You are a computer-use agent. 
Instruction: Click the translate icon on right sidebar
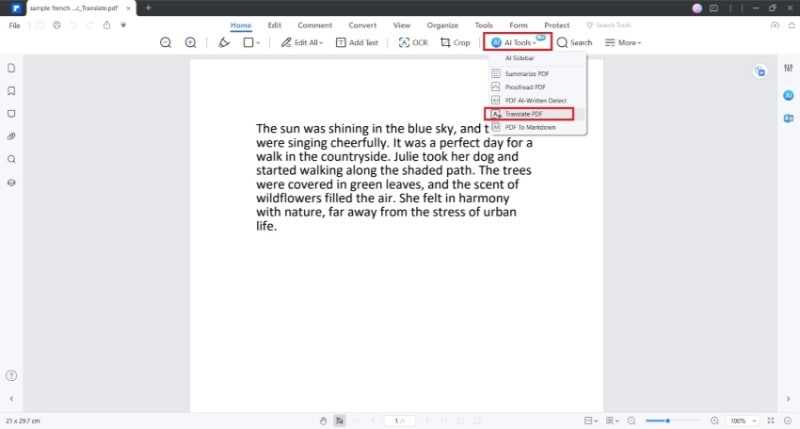tap(788, 118)
